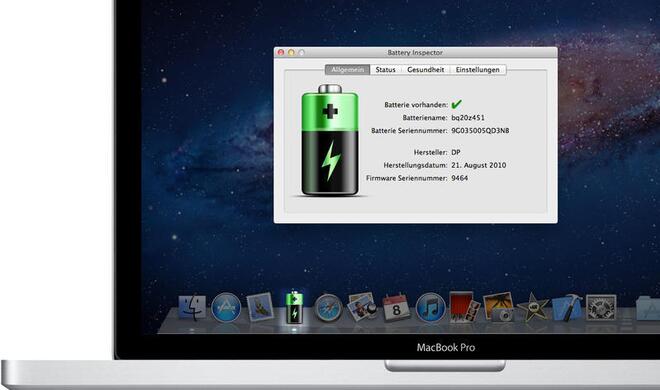Open the Gesundheit tab
The height and width of the screenshot is (390, 660).
coord(426,70)
